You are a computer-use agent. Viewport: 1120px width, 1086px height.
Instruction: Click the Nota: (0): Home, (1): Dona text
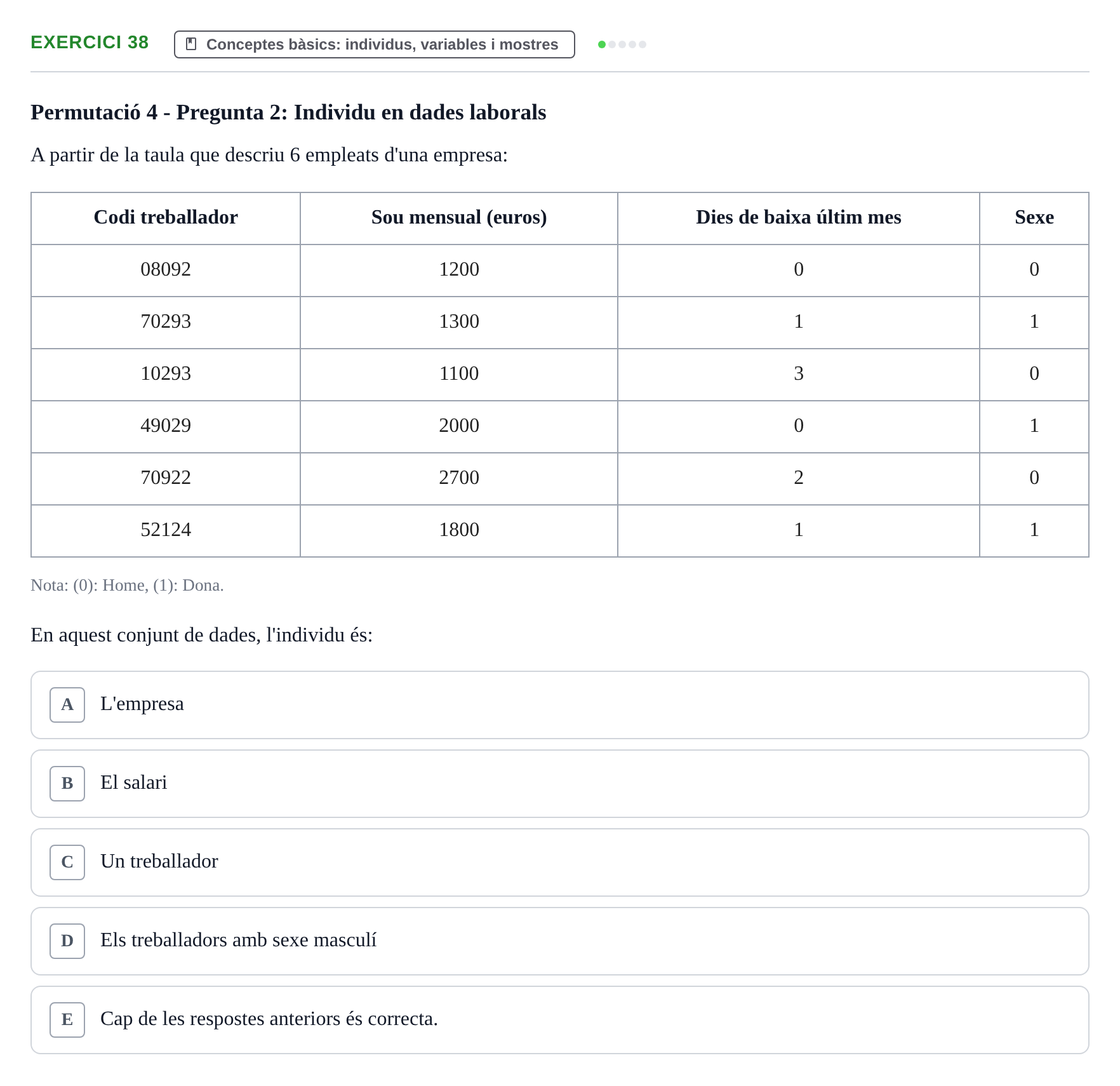pos(127,586)
